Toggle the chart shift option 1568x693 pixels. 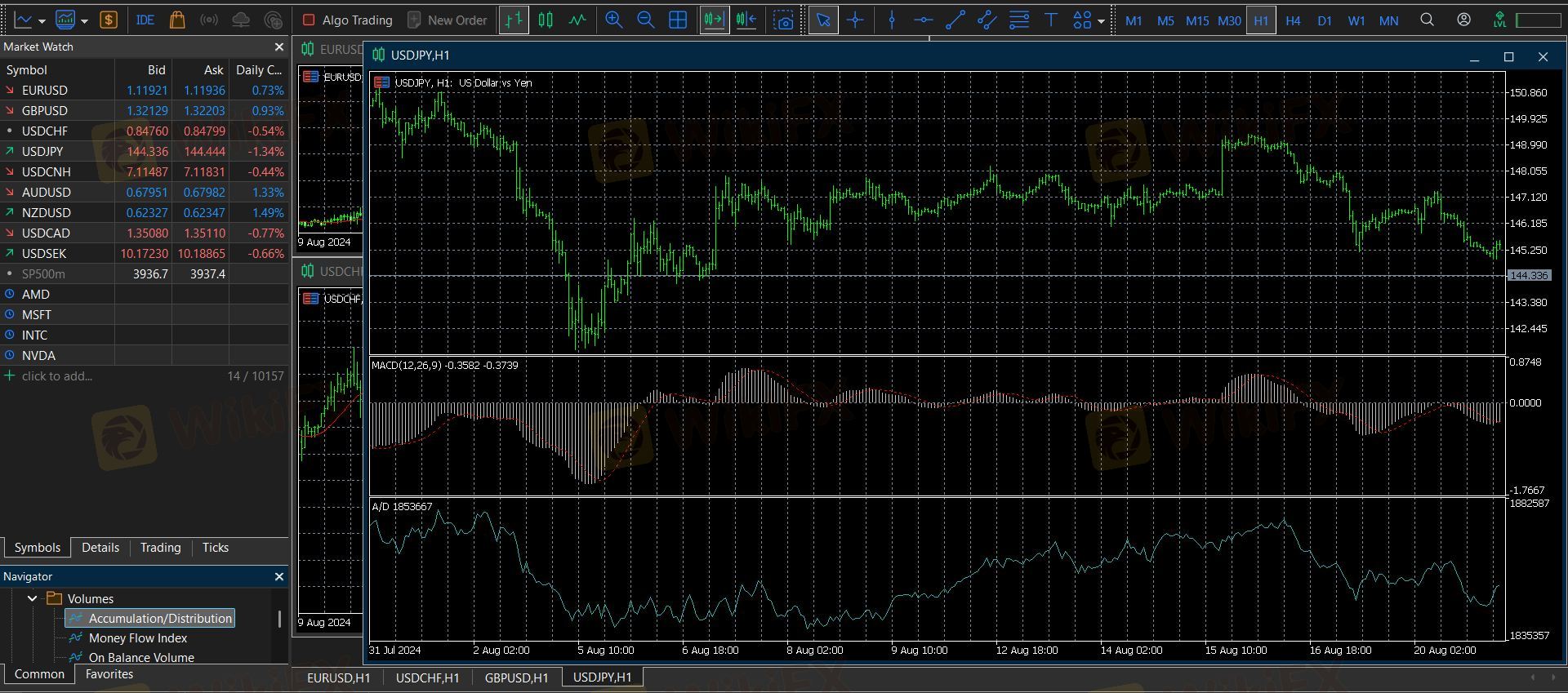click(746, 20)
